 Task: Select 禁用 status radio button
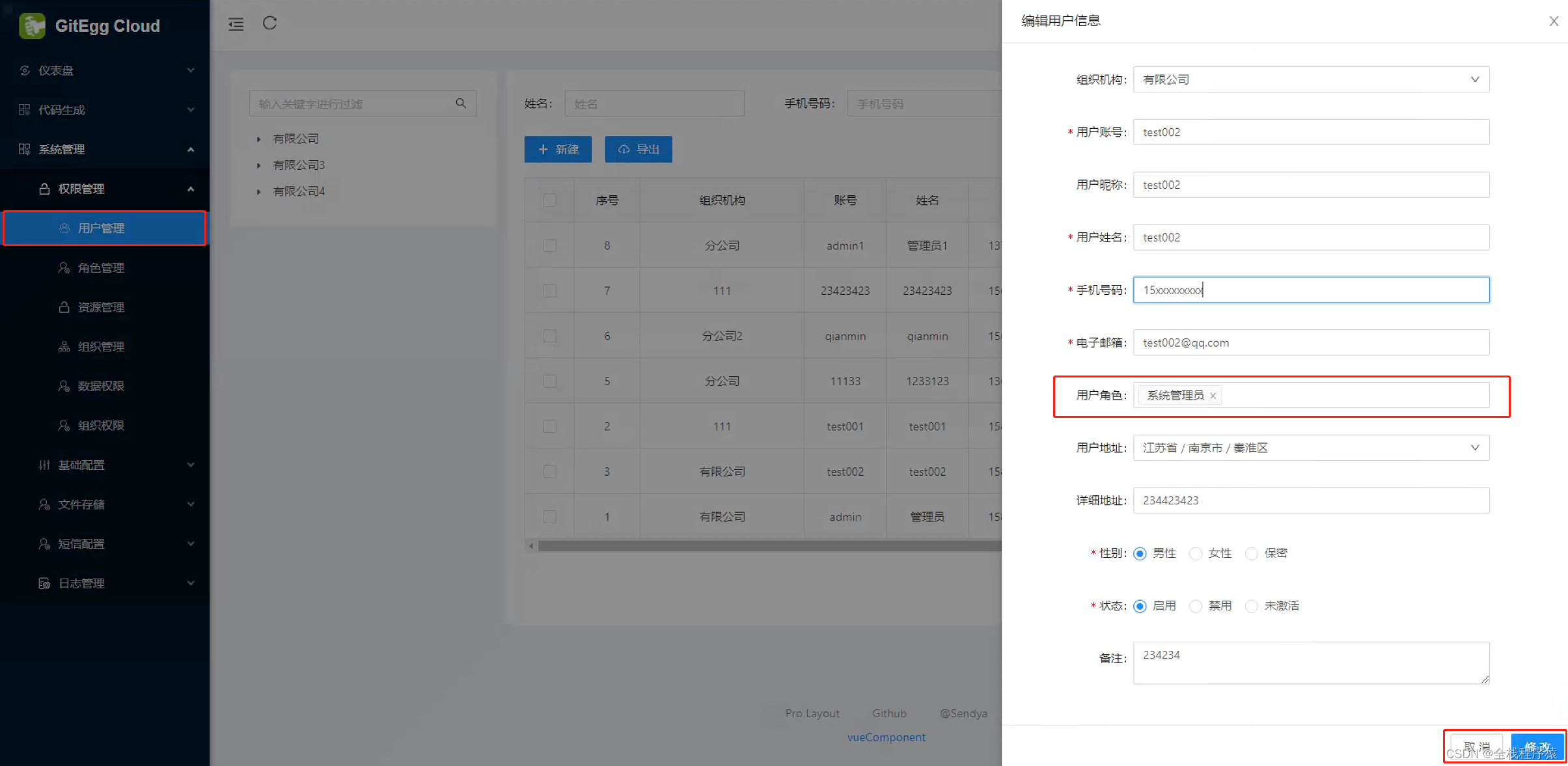1195,607
